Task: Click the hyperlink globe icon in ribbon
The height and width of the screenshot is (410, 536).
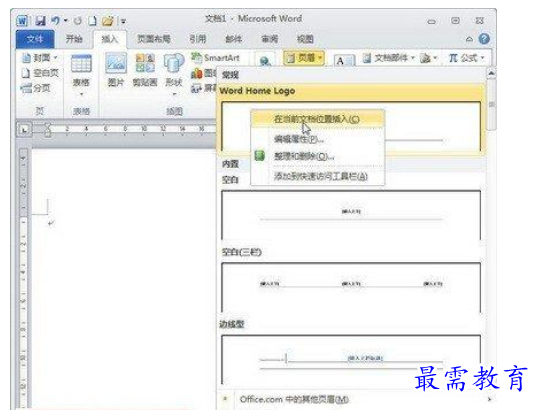Action: pos(265,61)
